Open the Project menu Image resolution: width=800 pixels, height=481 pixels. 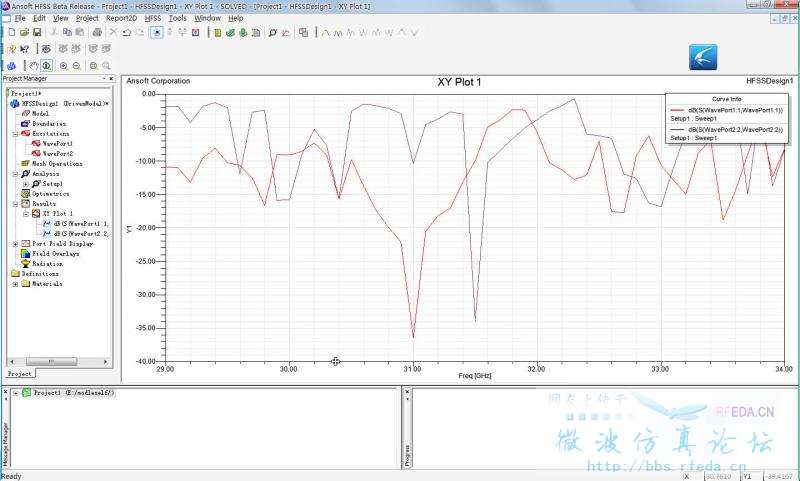pyautogui.click(x=87, y=18)
